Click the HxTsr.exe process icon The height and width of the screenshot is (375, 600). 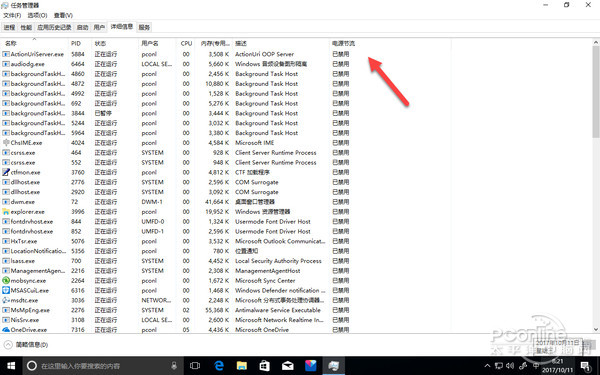[6, 241]
